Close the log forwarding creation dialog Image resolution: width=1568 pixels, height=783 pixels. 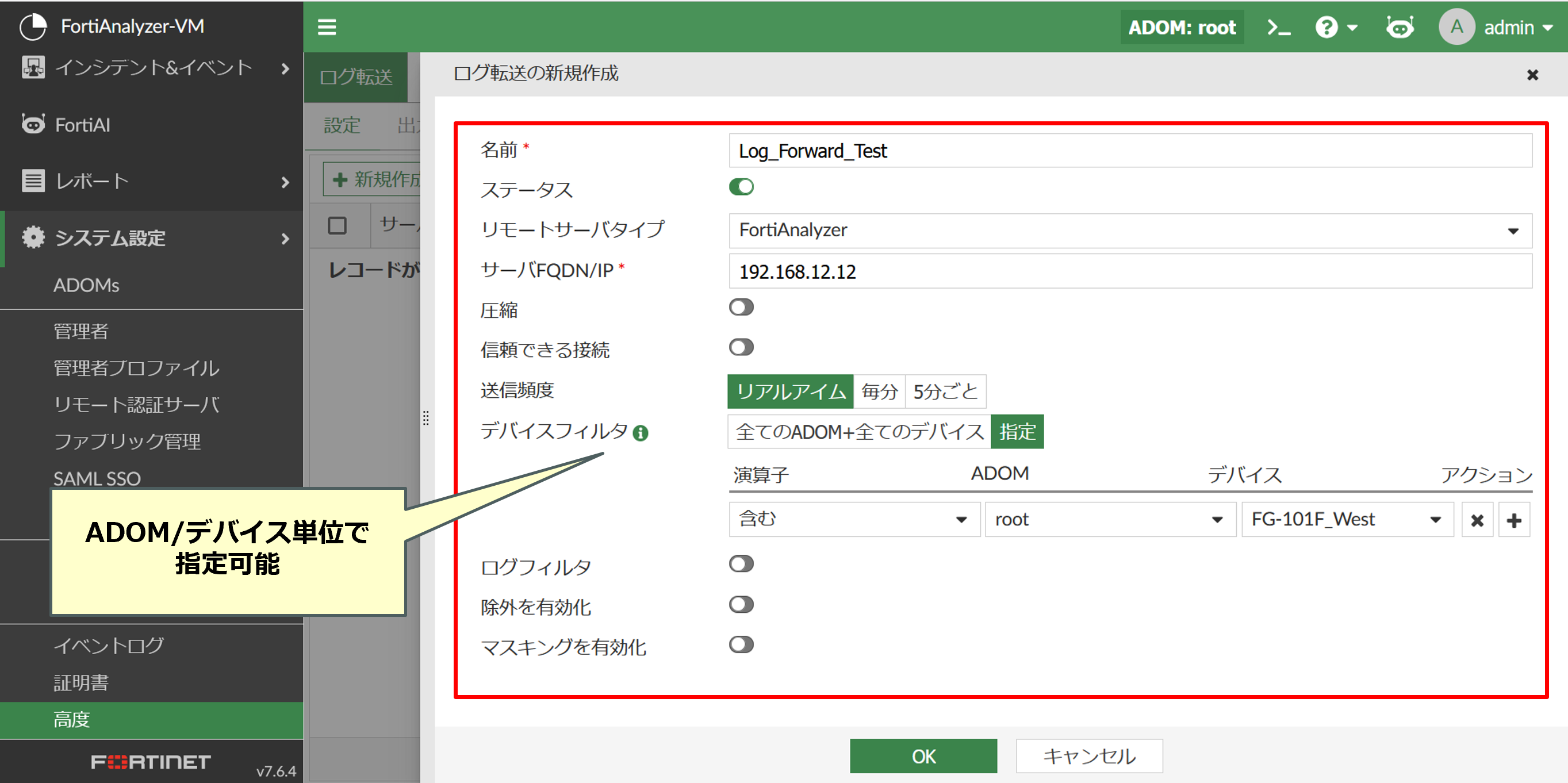coord(1532,74)
